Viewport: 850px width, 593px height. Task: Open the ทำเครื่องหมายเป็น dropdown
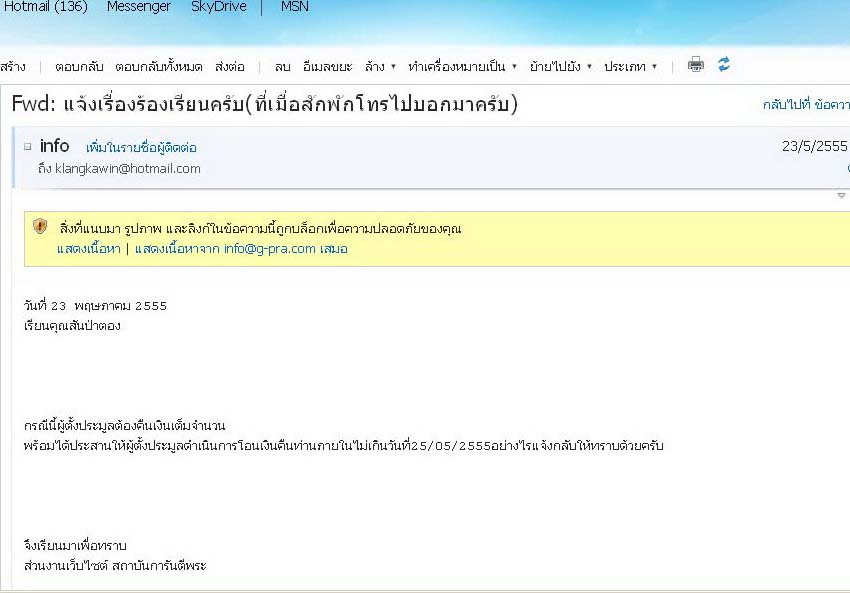(x=462, y=67)
